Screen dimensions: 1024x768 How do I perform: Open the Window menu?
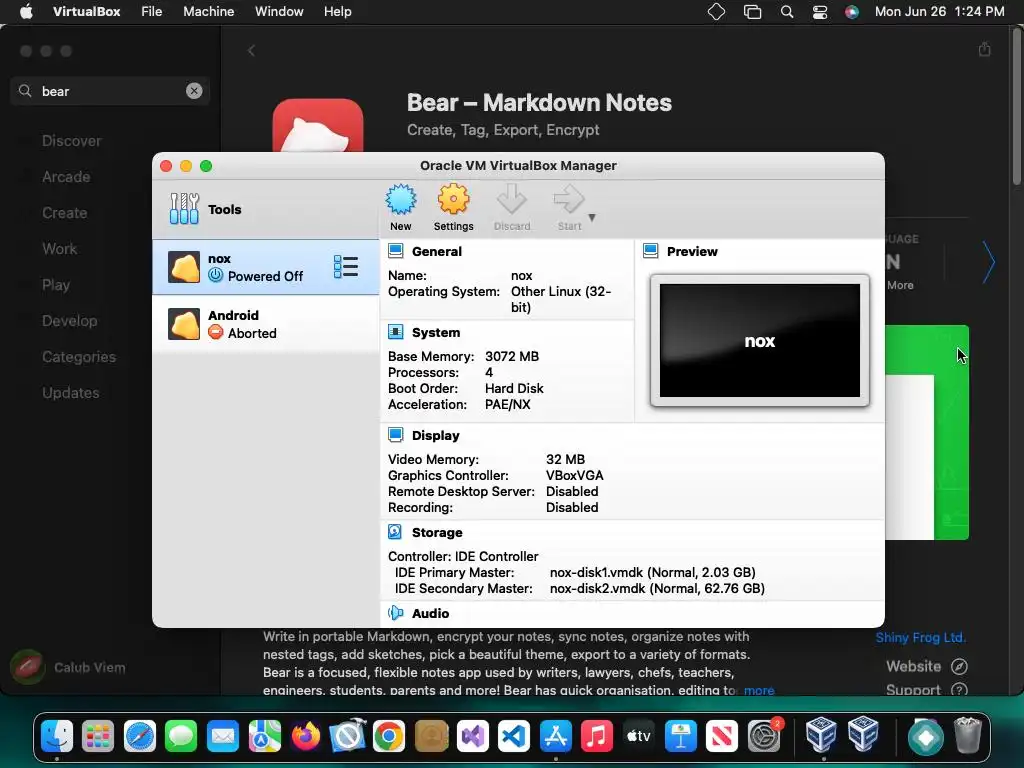279,12
